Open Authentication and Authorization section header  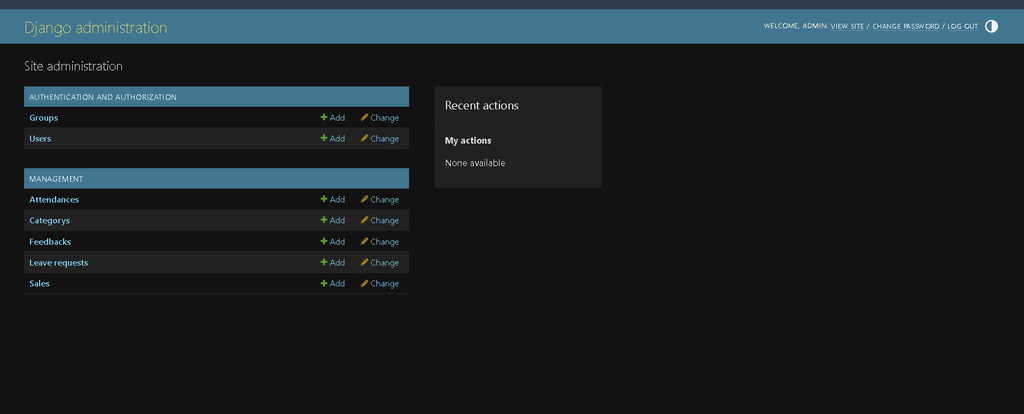(x=103, y=97)
